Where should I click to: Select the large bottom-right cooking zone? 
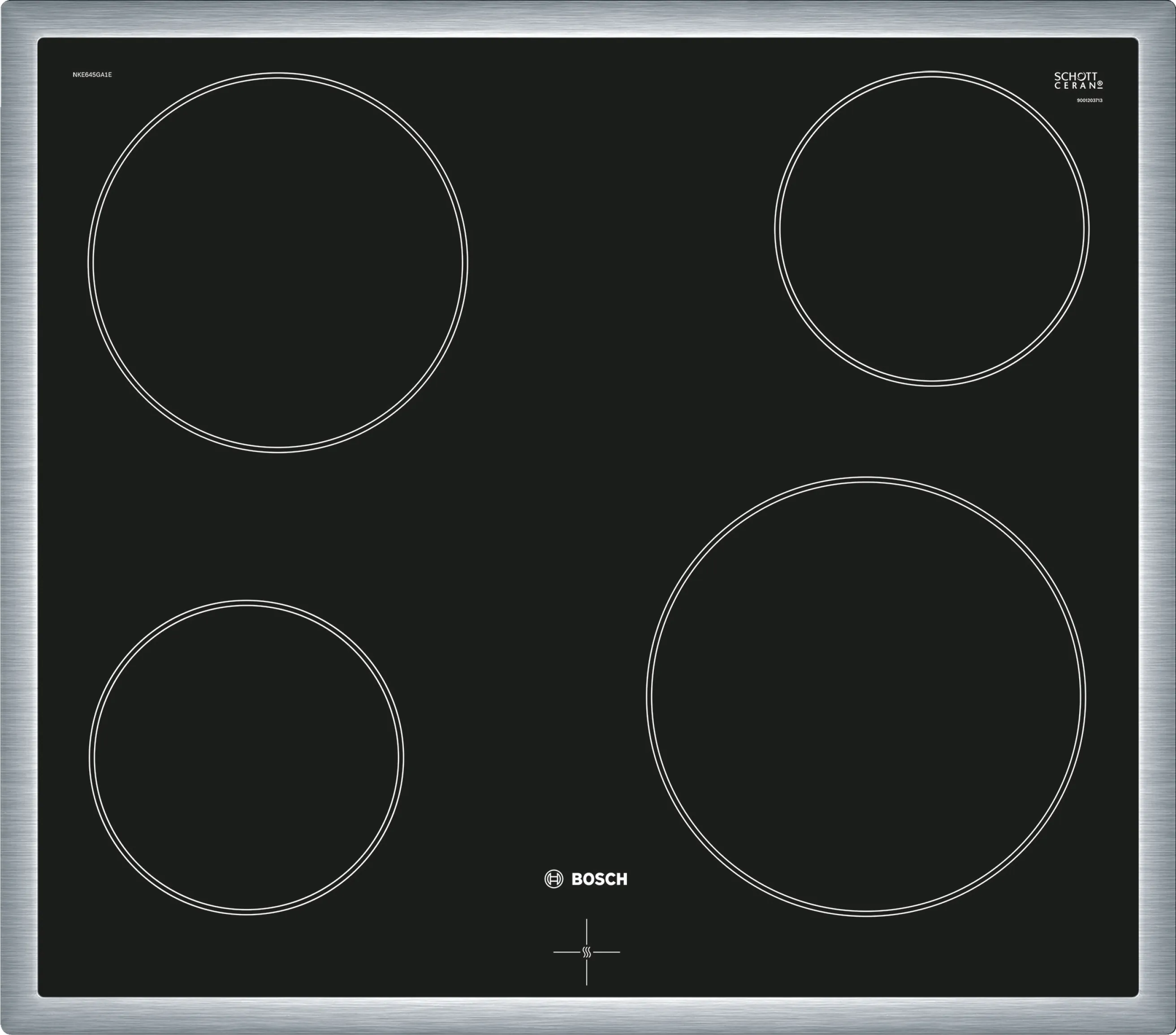tap(866, 697)
